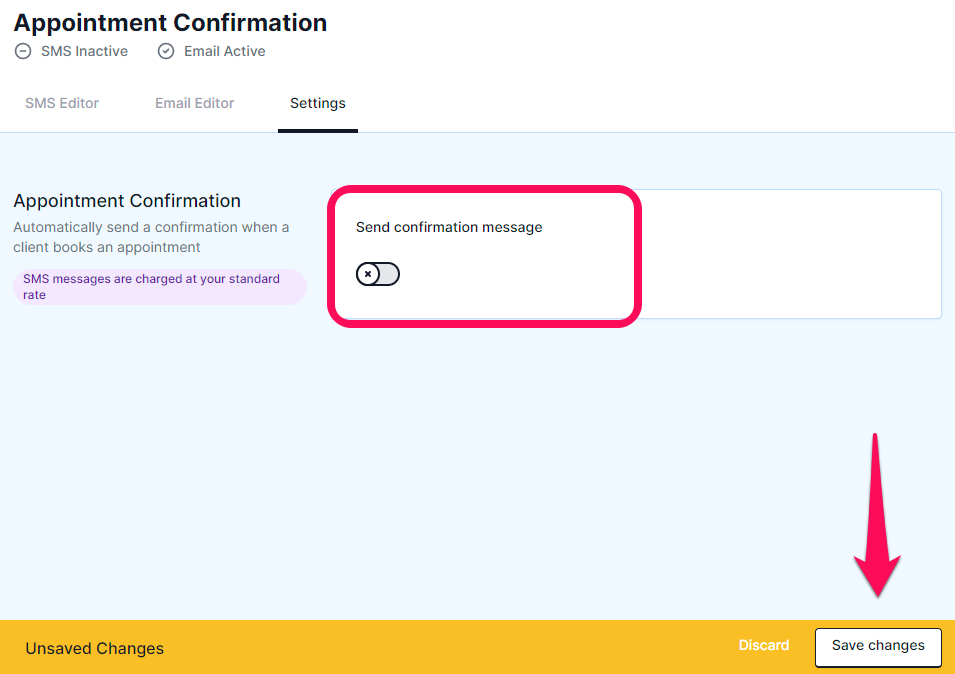Click the Email Active status label
Image resolution: width=955 pixels, height=674 pixels.
click(225, 51)
